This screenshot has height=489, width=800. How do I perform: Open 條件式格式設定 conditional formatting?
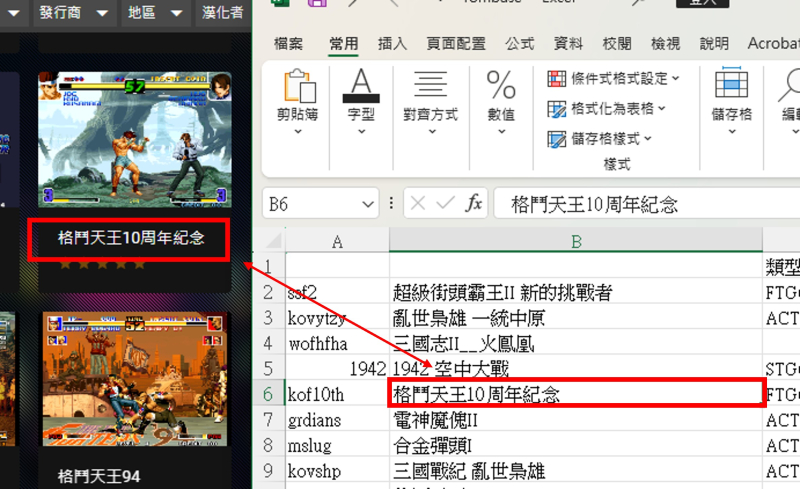coord(613,79)
